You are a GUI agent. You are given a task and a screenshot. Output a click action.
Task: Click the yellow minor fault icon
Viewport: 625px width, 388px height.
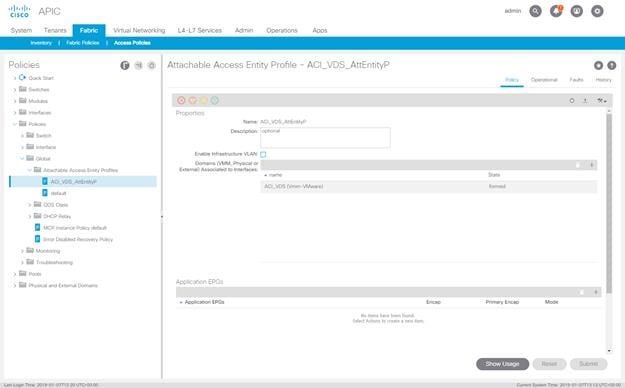point(203,100)
